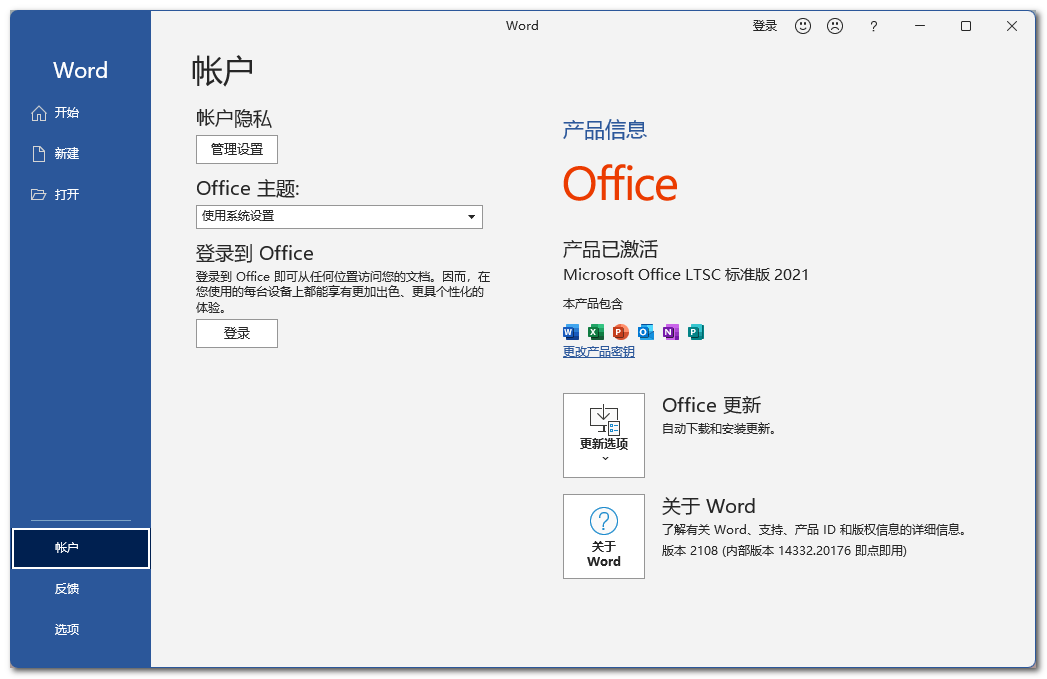Close the Word window

click(x=1012, y=26)
